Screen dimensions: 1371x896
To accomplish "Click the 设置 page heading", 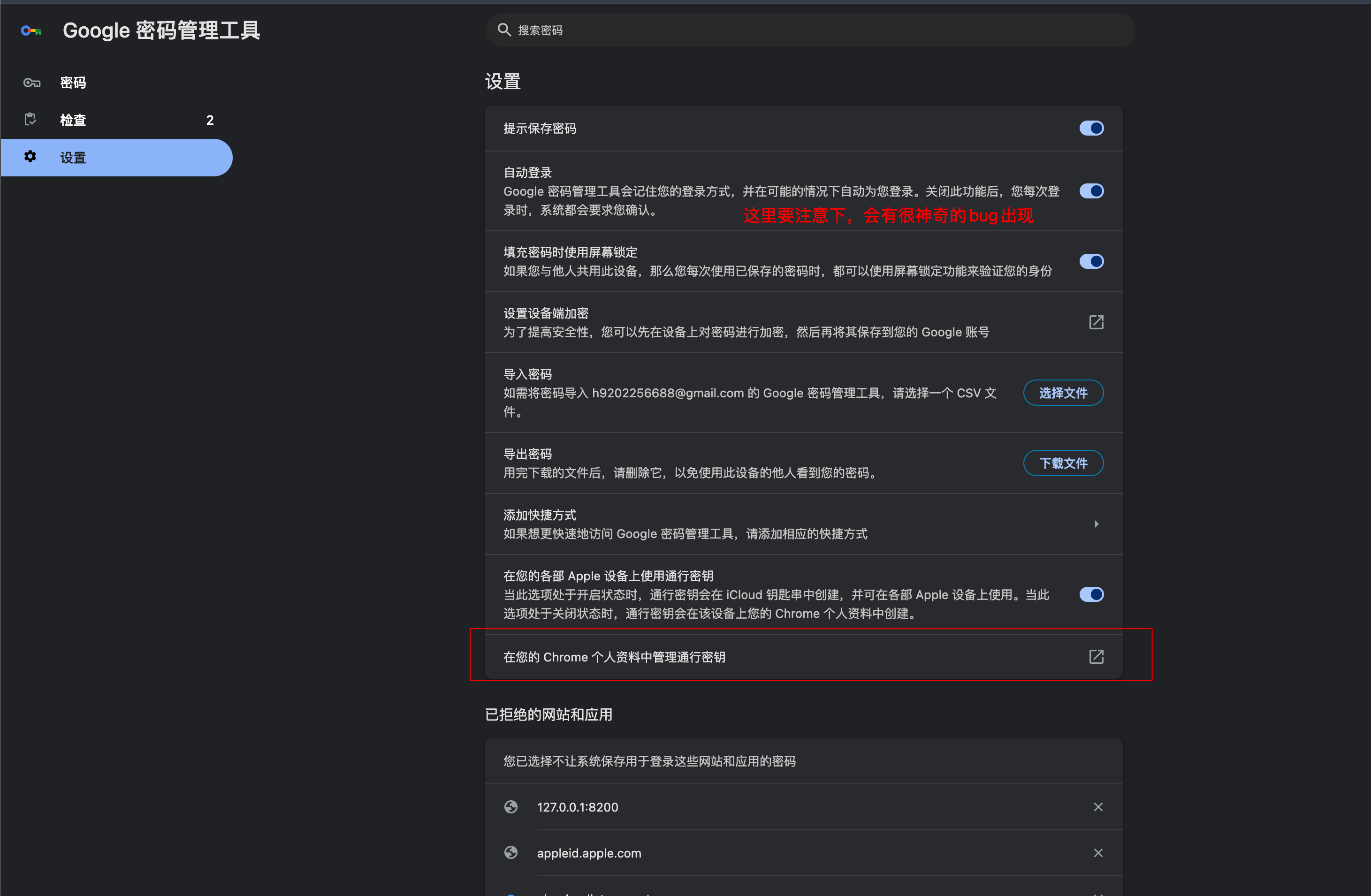I will [503, 81].
